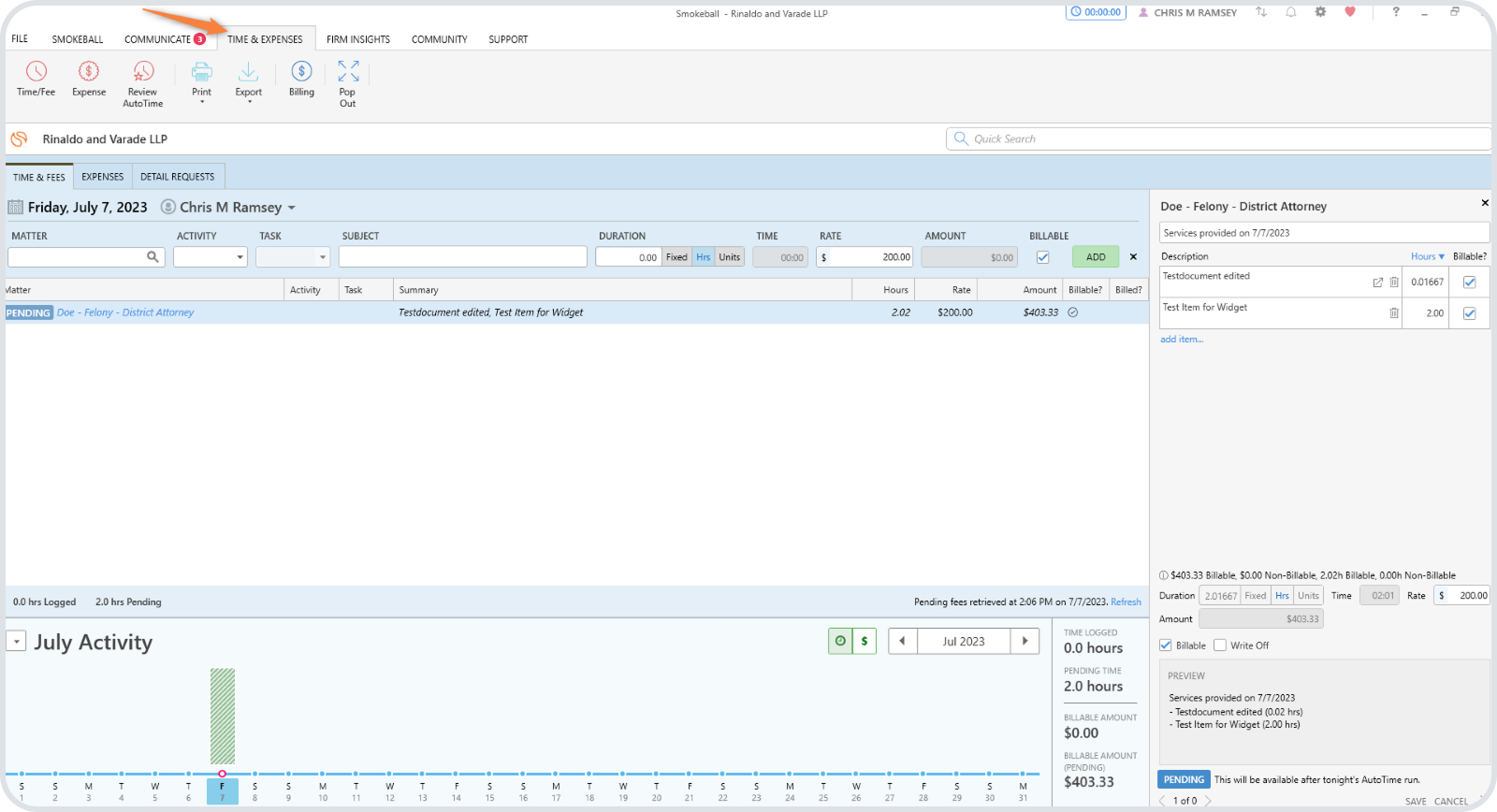Switch July Activity chart to dollar view
The width and height of the screenshot is (1497, 812).
tap(865, 641)
